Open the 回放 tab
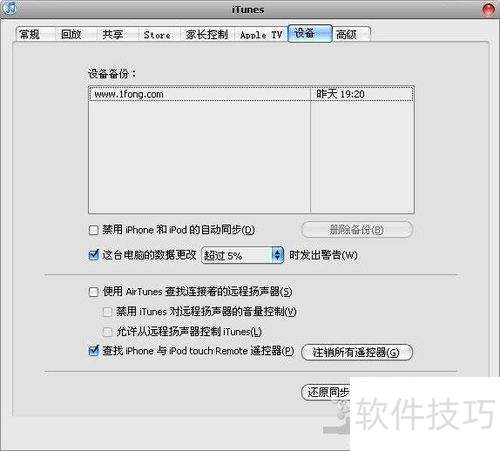500x451 pixels. 76,34
